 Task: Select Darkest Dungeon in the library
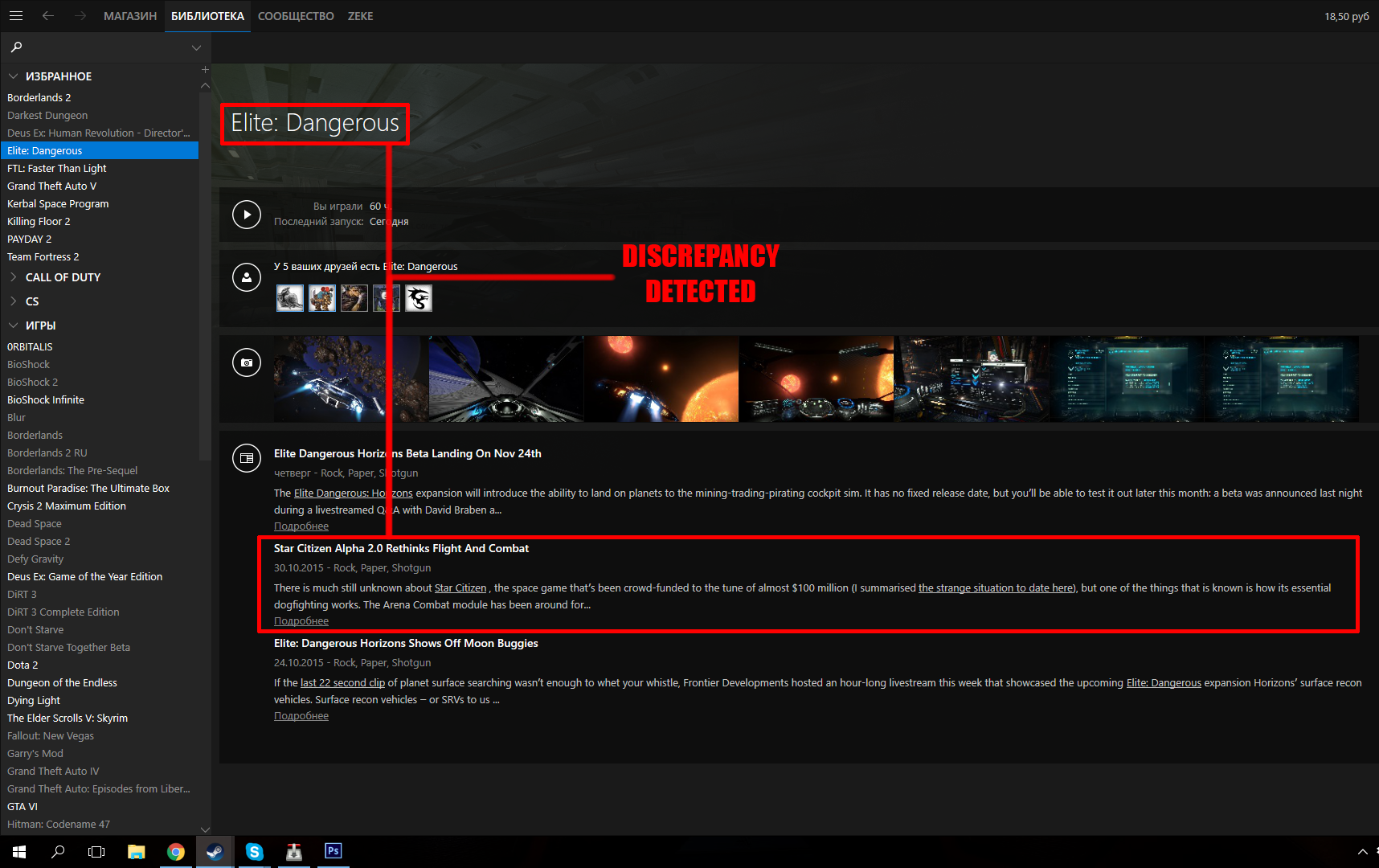click(x=99, y=115)
